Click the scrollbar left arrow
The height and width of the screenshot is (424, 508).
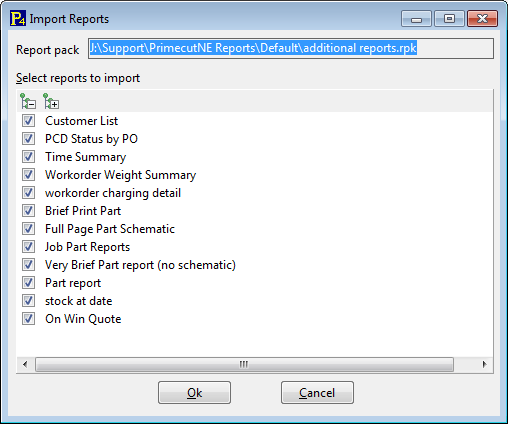pos(25,364)
